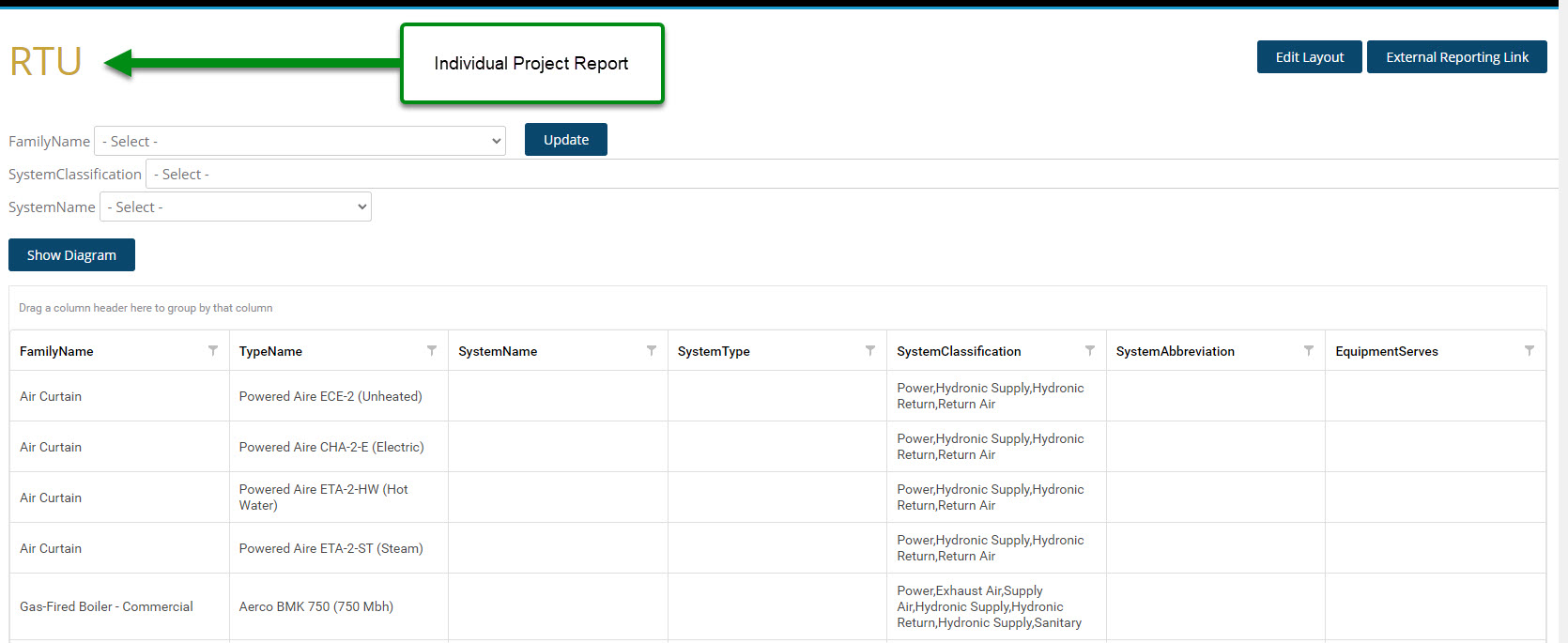Image resolution: width=1568 pixels, height=643 pixels.
Task: Click SystemClassification column header filter icon
Action: [x=1090, y=351]
